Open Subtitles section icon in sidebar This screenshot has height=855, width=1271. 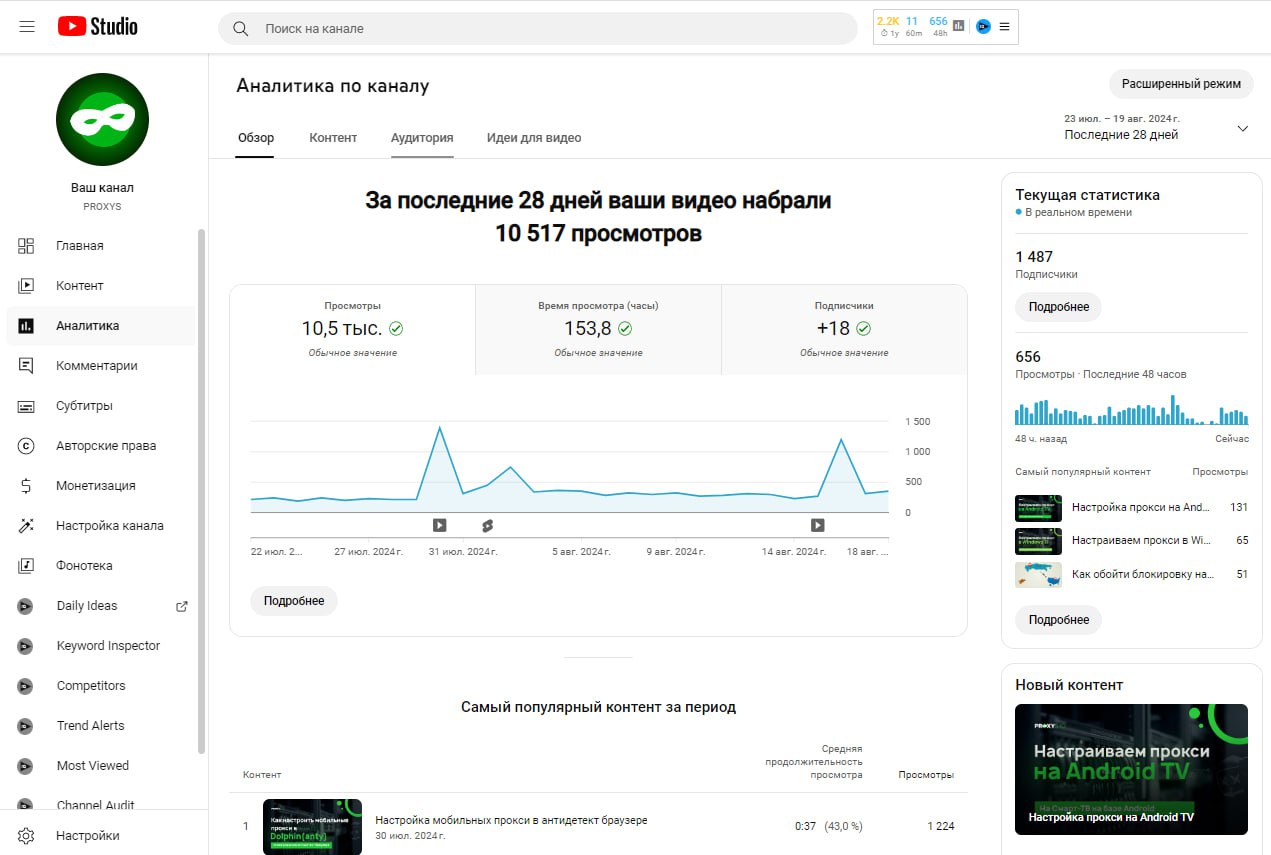coord(26,406)
